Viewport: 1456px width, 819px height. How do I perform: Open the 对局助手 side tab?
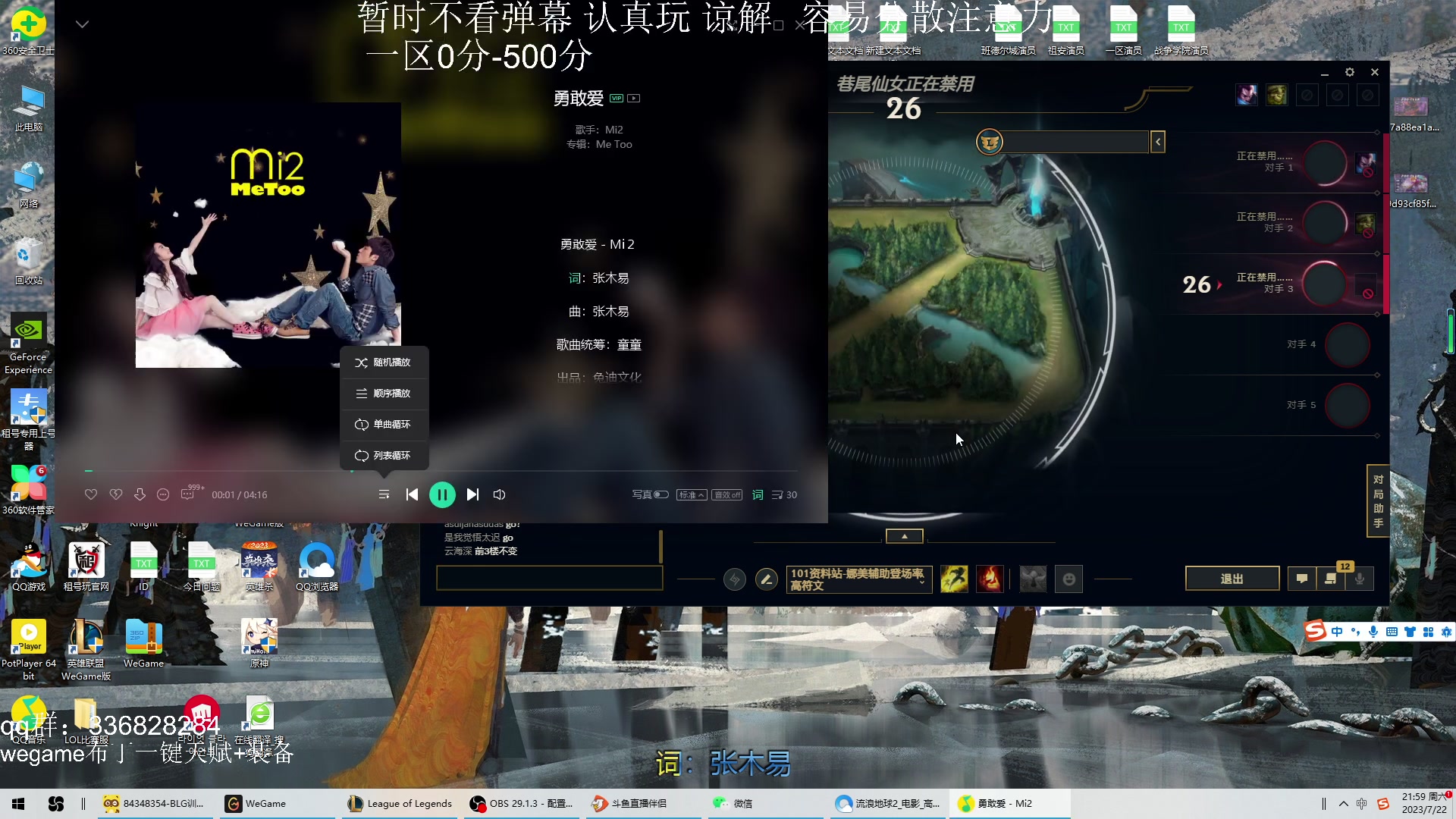point(1378,501)
